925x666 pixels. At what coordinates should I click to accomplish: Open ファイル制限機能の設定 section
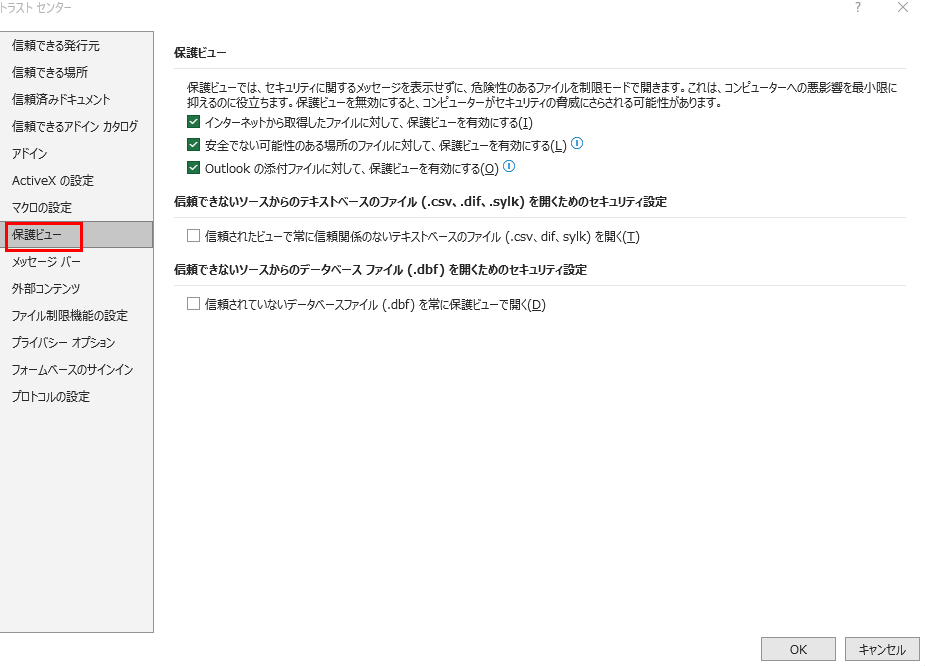[x=70, y=315]
